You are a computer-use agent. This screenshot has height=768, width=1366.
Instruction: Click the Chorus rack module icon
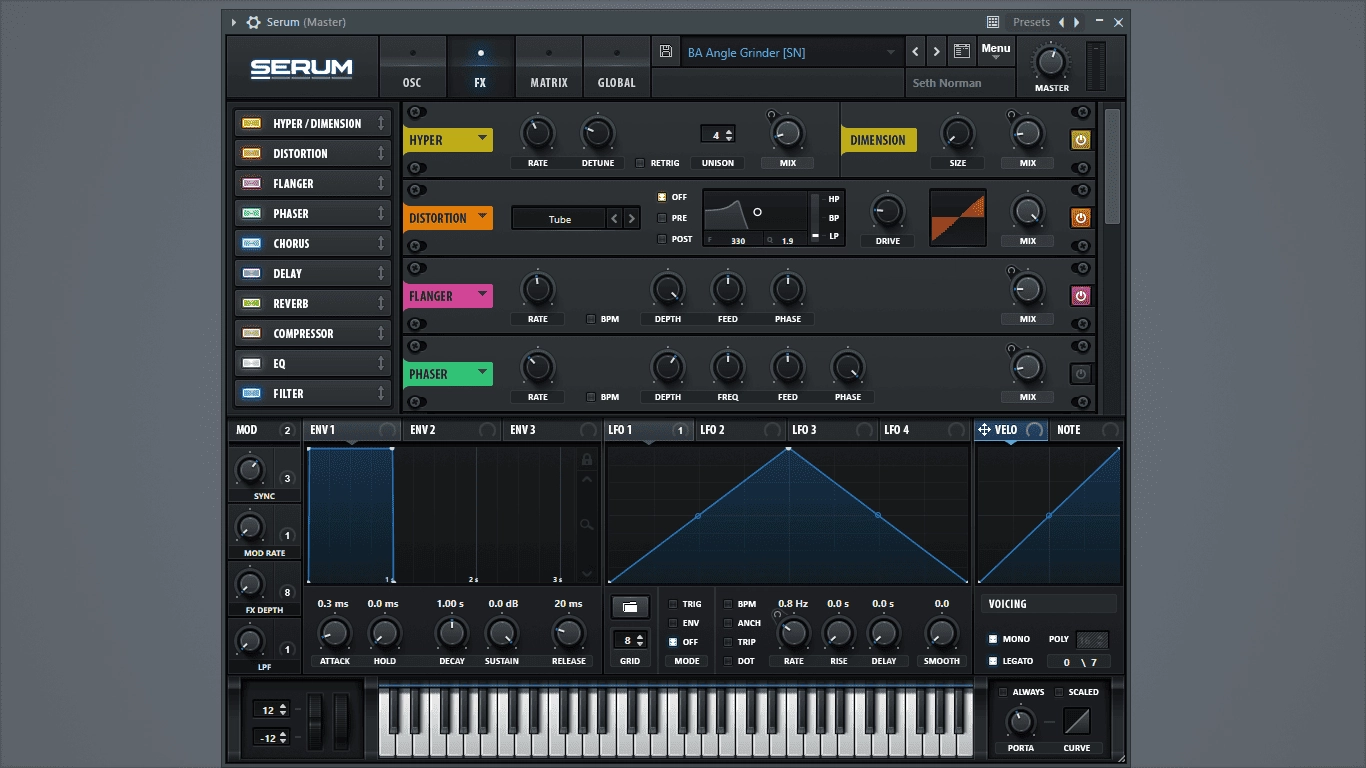pos(252,244)
